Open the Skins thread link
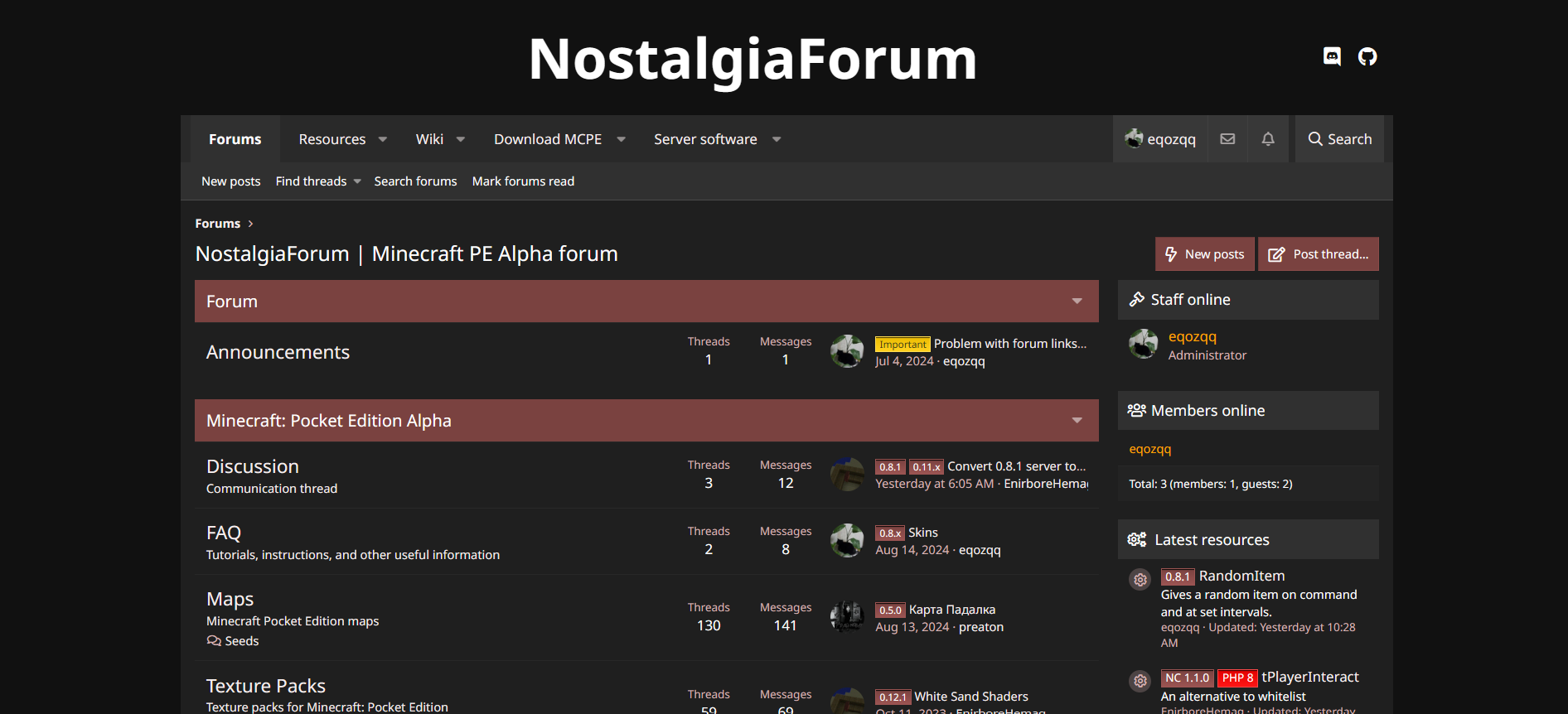 pyautogui.click(x=923, y=533)
